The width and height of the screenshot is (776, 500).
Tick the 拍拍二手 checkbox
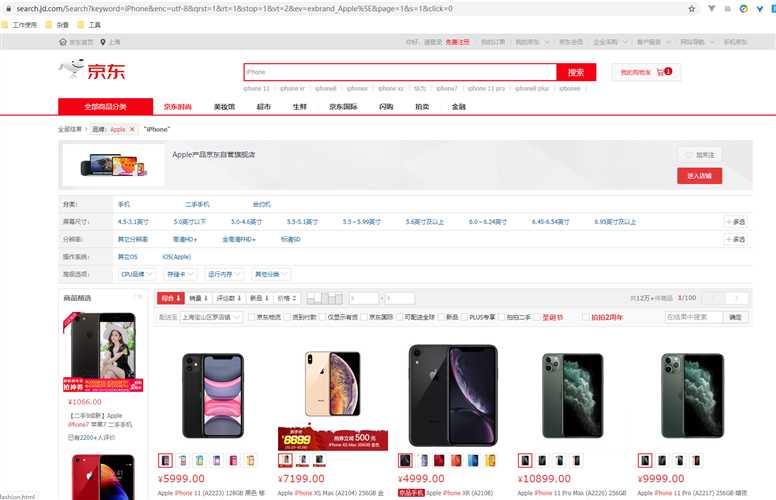[502, 317]
